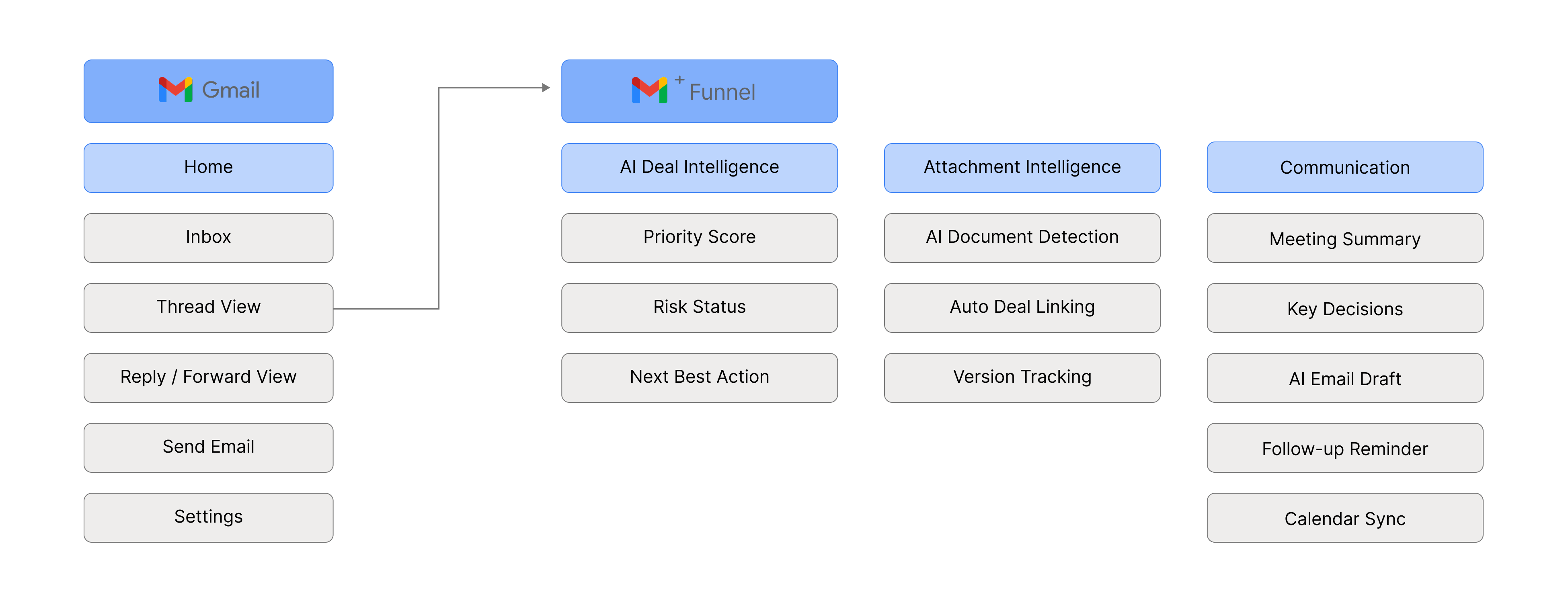Open the Inbox box
This screenshot has width=1568, height=603.
pos(208,237)
